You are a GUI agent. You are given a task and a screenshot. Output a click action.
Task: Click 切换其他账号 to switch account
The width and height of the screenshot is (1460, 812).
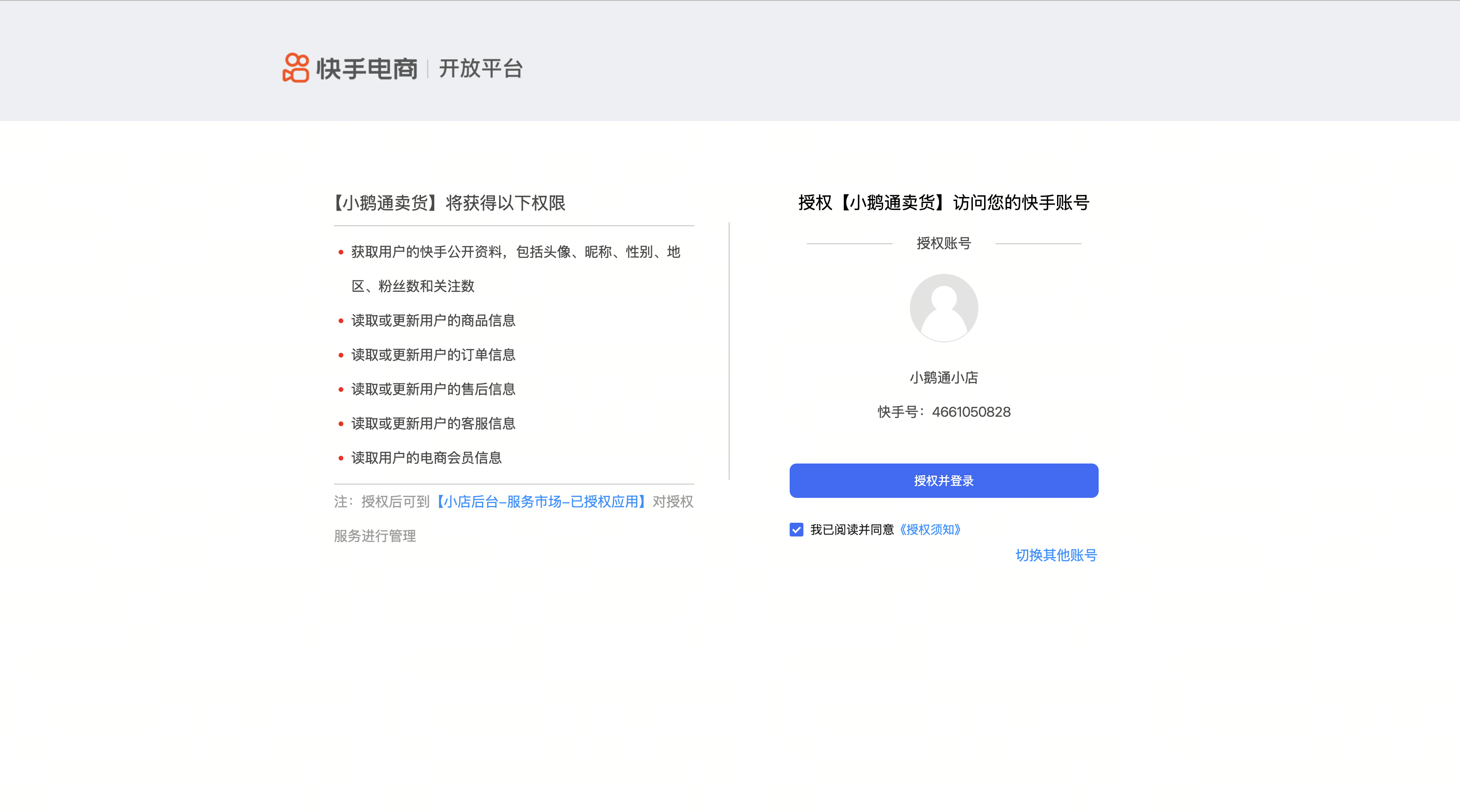pyautogui.click(x=1056, y=555)
